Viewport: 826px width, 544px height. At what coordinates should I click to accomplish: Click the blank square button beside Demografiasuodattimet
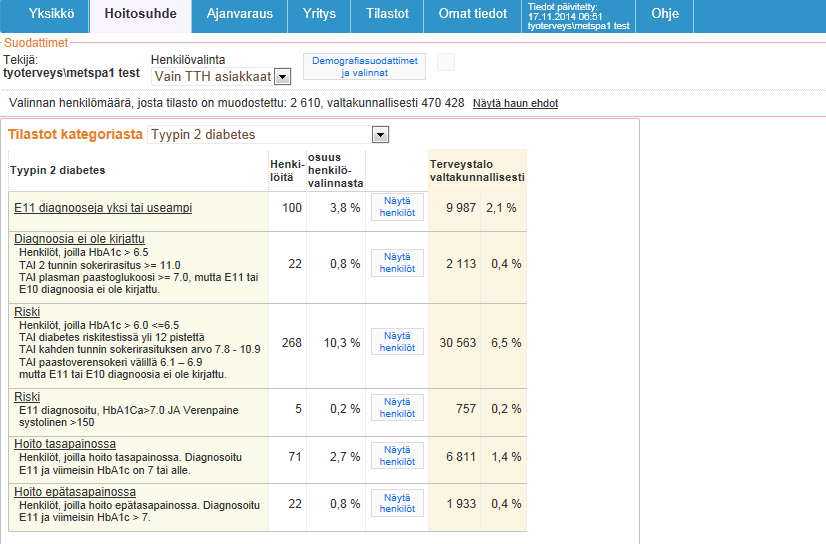pyautogui.click(x=446, y=62)
